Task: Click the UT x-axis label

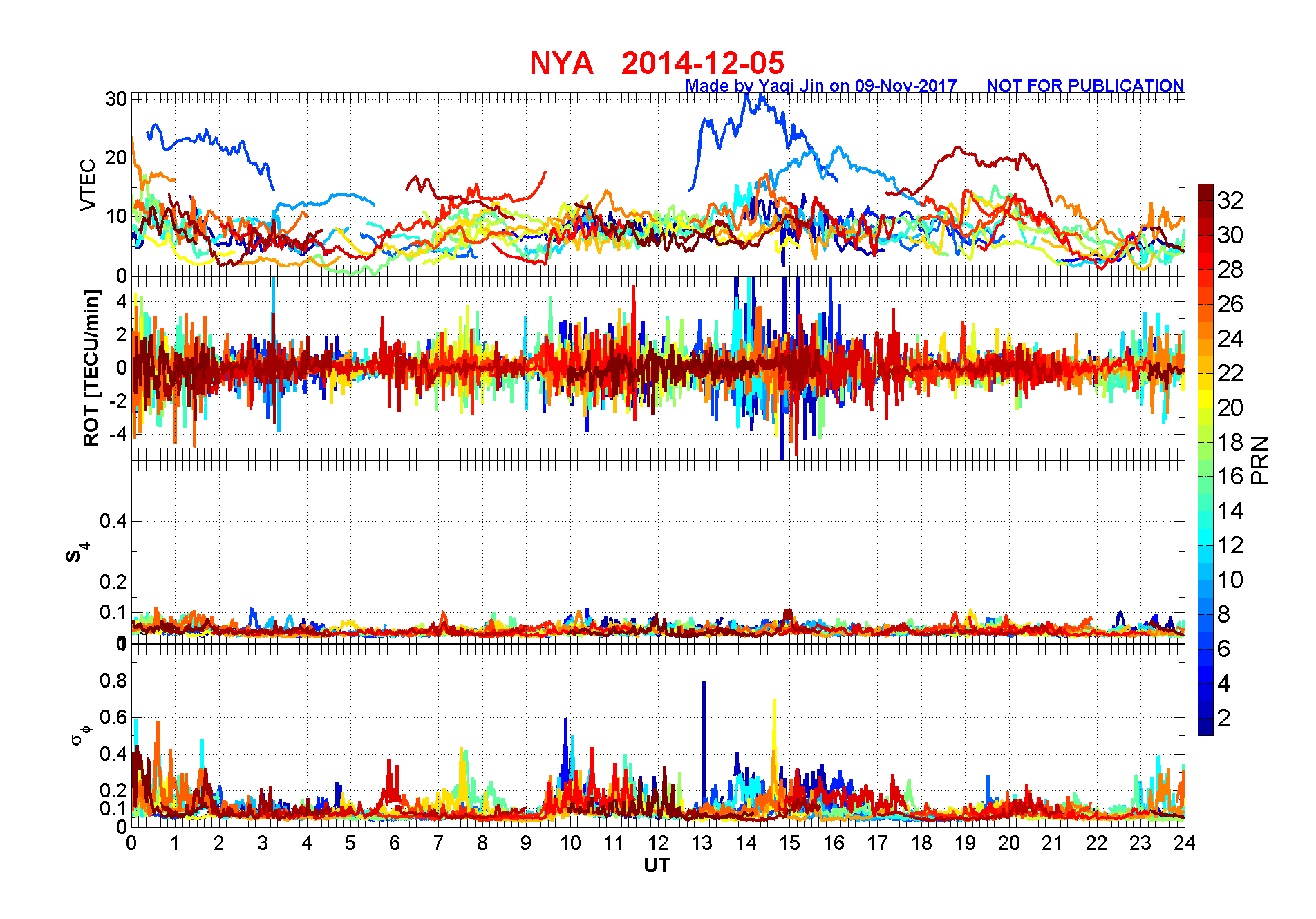Action: pos(657,865)
